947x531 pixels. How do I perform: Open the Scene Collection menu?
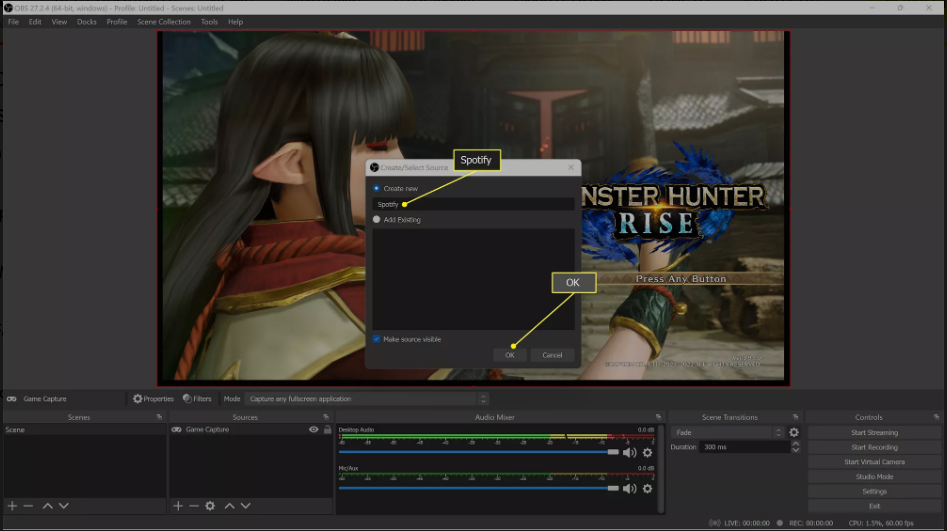click(164, 22)
